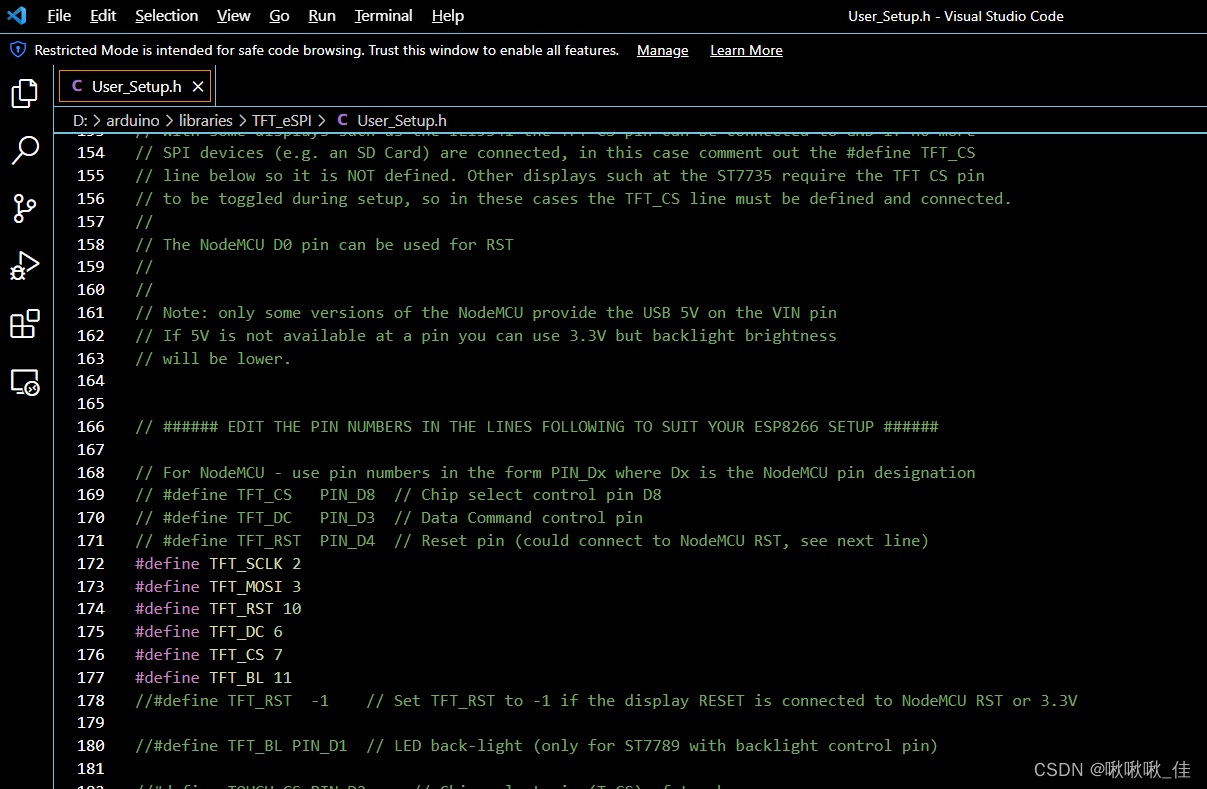Screen dimensions: 1207x789
Task: Close the User_Setup.h tab
Action: [198, 87]
